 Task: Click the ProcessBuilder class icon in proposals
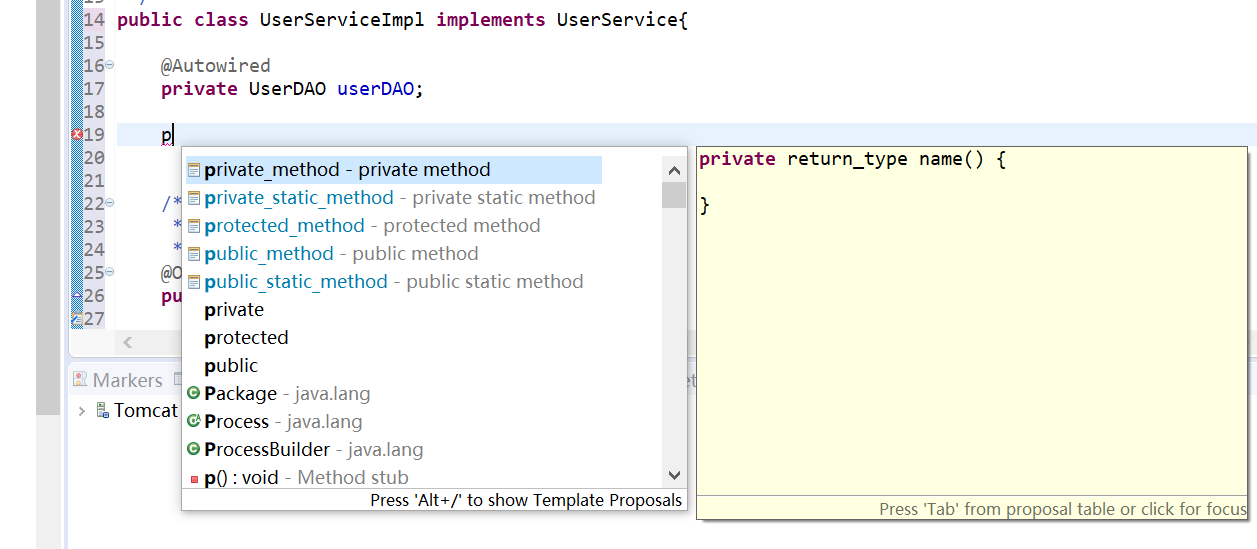[x=194, y=450]
